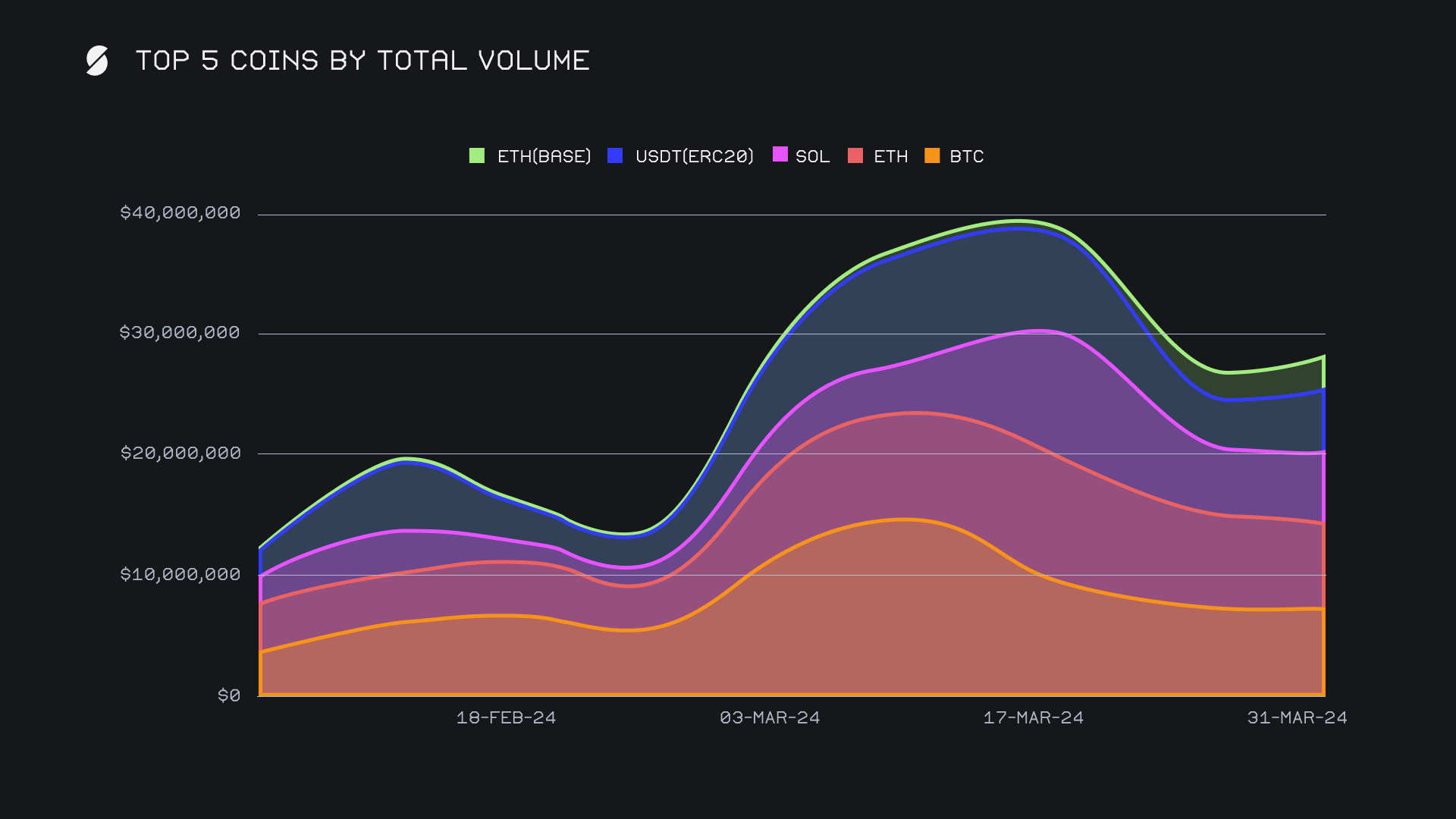Click the $0 y-axis label
The image size is (1456, 819).
pos(229,695)
